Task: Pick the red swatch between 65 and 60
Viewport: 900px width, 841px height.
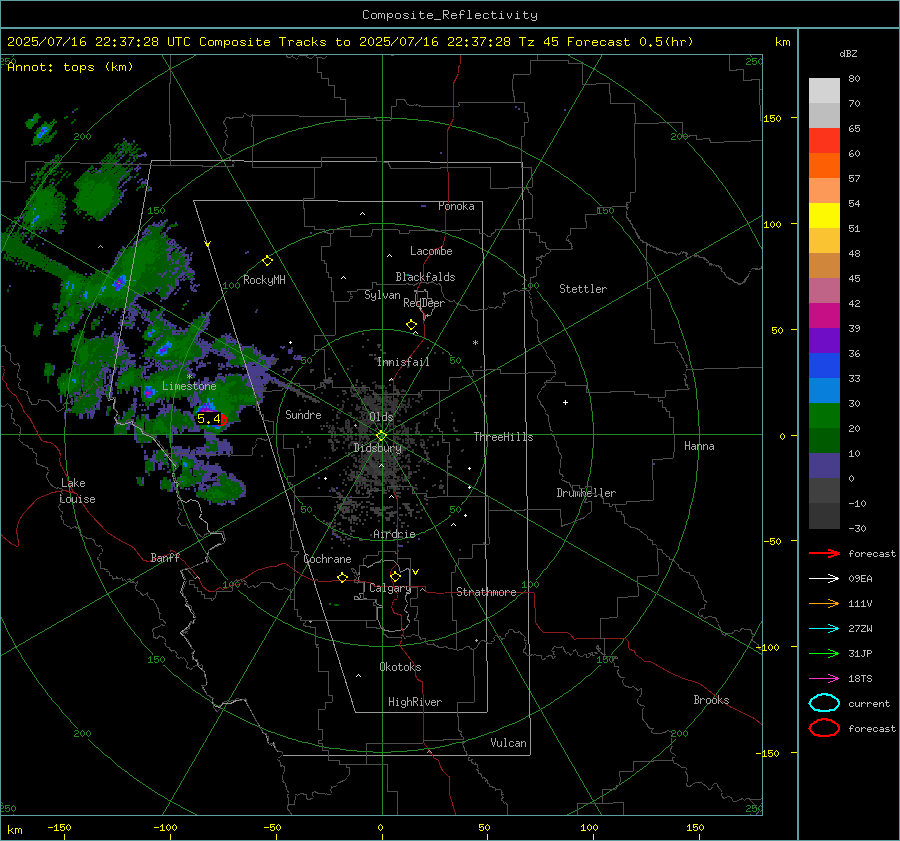Action: tap(824, 141)
